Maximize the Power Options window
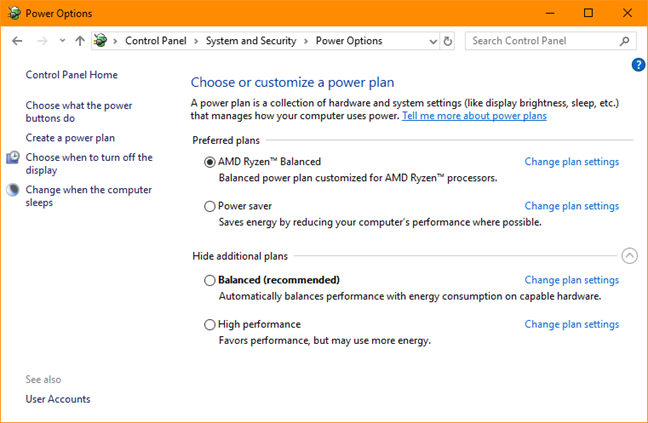The height and width of the screenshot is (423, 648). (588, 13)
